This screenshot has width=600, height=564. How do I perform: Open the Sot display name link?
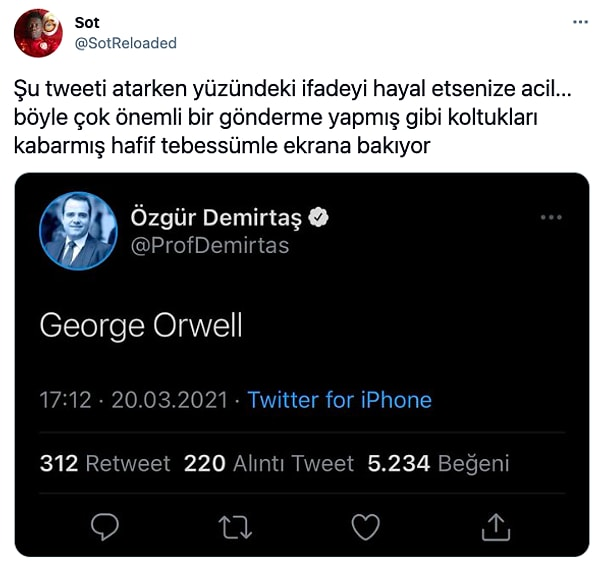pyautogui.click(x=87, y=22)
